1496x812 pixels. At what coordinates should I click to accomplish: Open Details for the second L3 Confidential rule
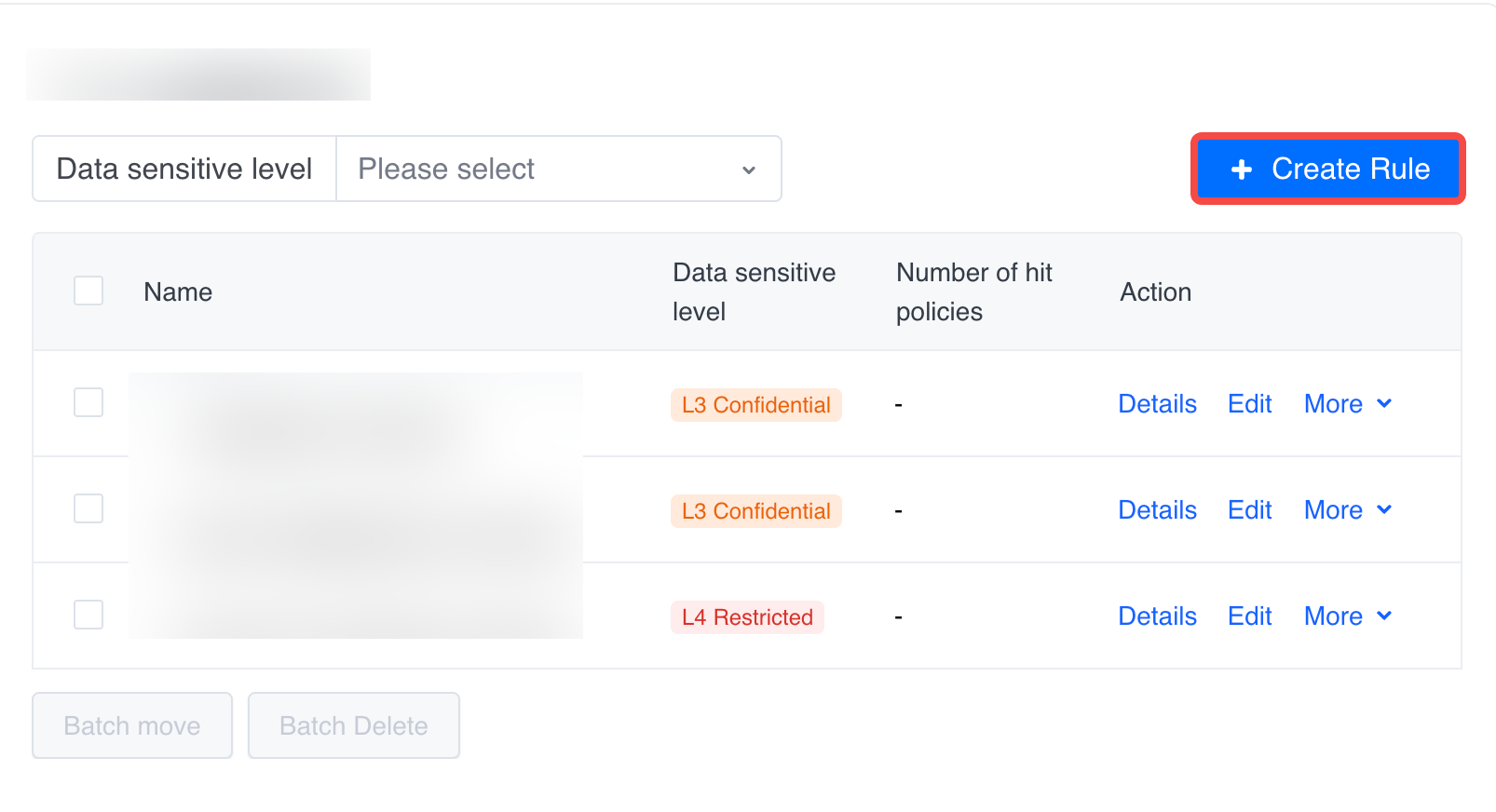click(1157, 510)
